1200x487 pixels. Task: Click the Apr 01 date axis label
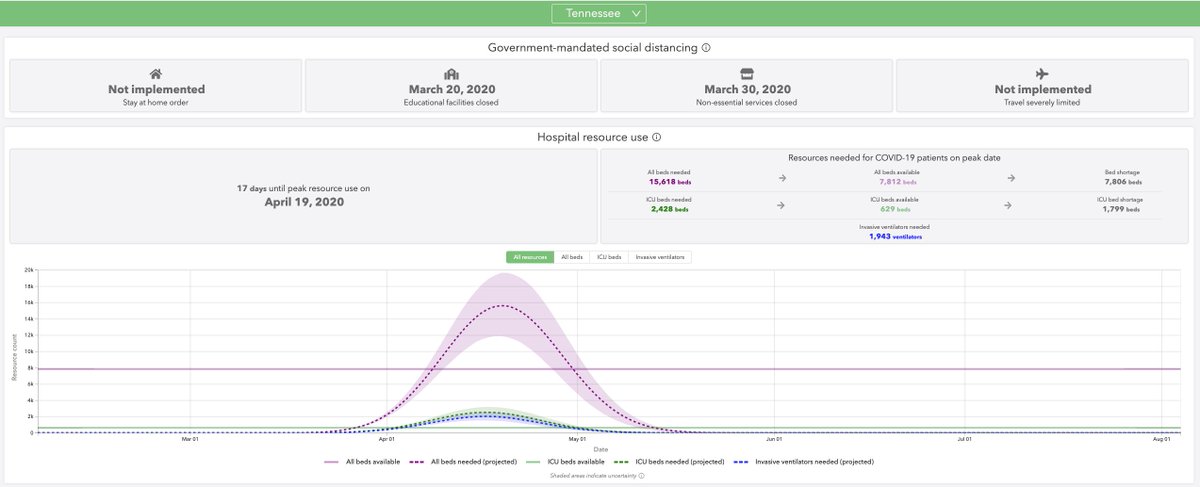386,440
